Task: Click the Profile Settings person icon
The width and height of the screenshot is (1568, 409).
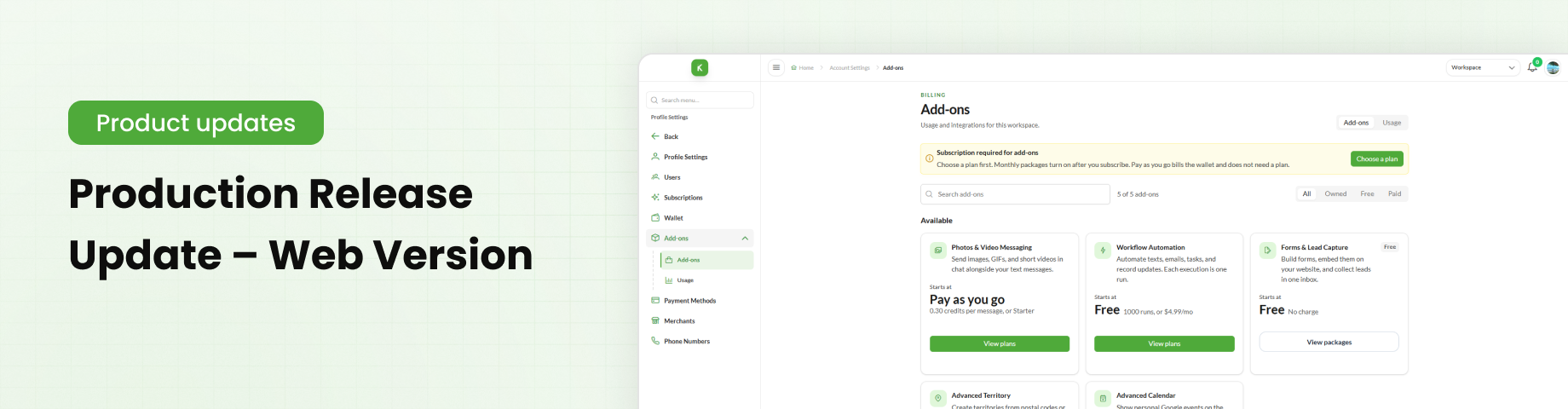Action: pos(655,157)
